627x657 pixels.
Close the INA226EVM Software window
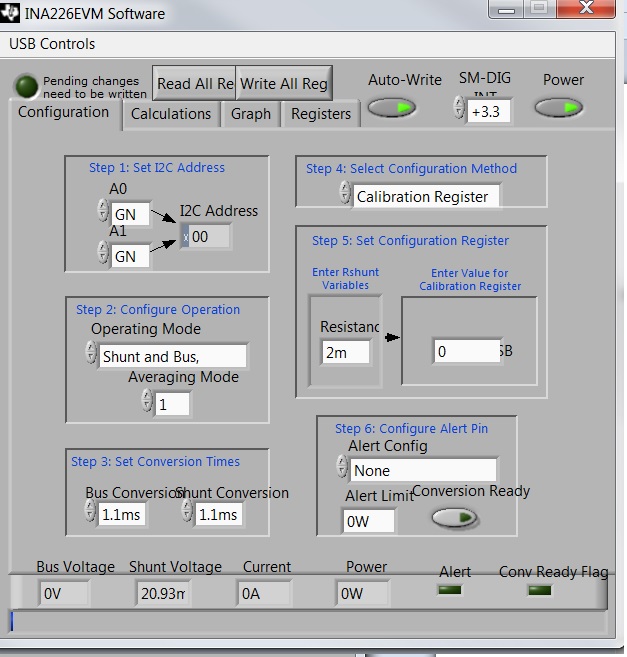coord(586,8)
